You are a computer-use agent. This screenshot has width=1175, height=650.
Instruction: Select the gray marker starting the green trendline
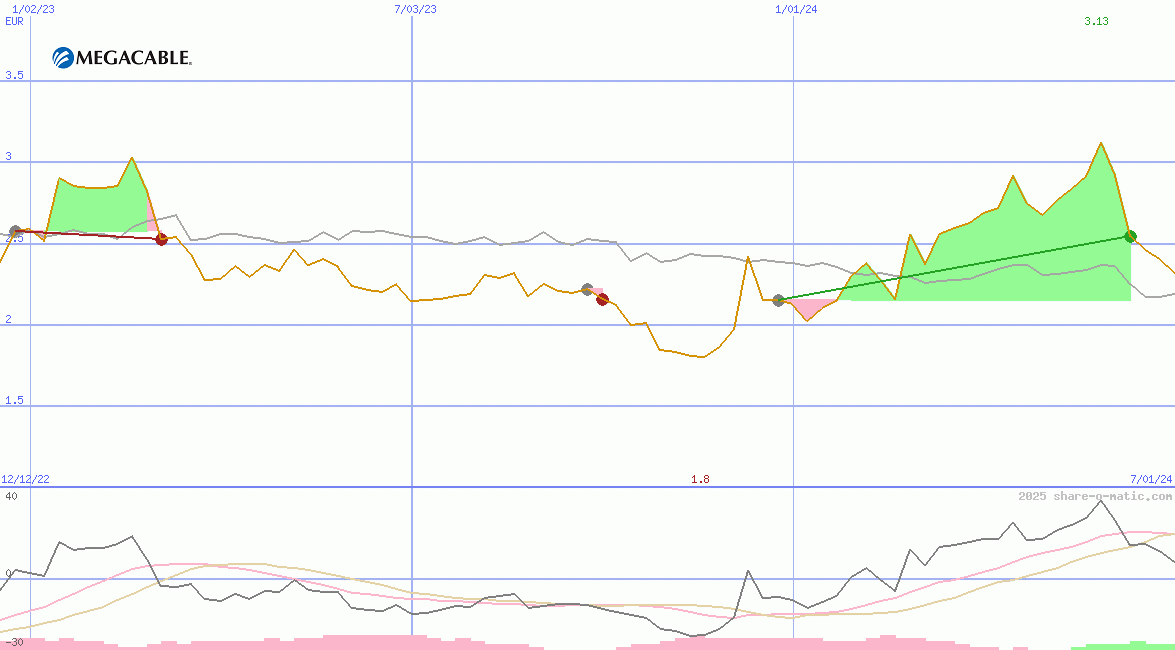778,298
